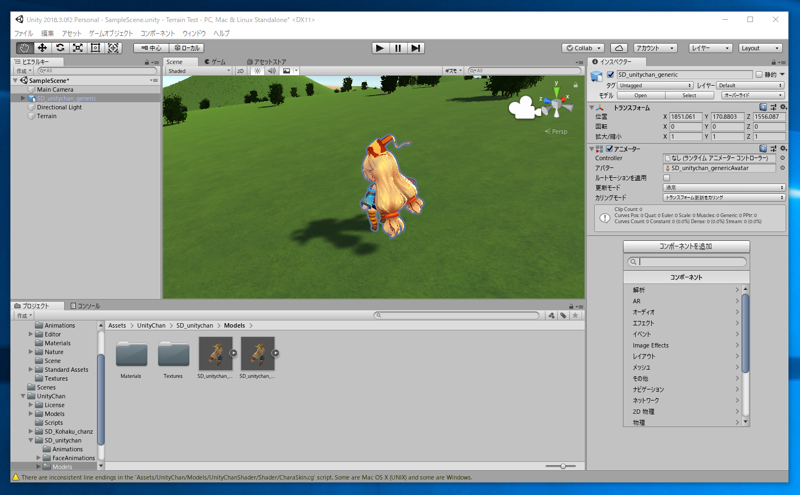Viewport: 800px width, 495px height.
Task: Open the Account dropdown
Action: click(655, 48)
